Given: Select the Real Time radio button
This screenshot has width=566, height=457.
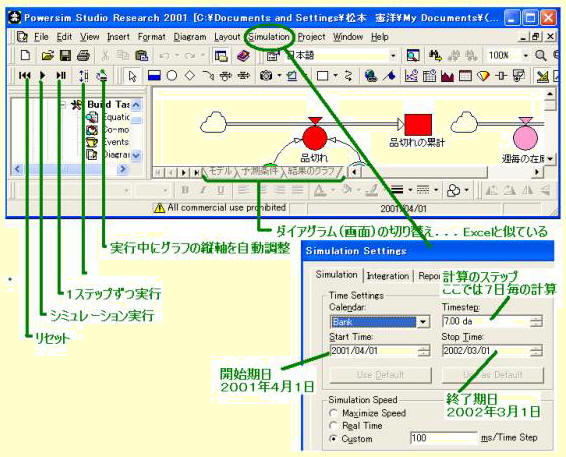Looking at the screenshot, I should tap(333, 426).
